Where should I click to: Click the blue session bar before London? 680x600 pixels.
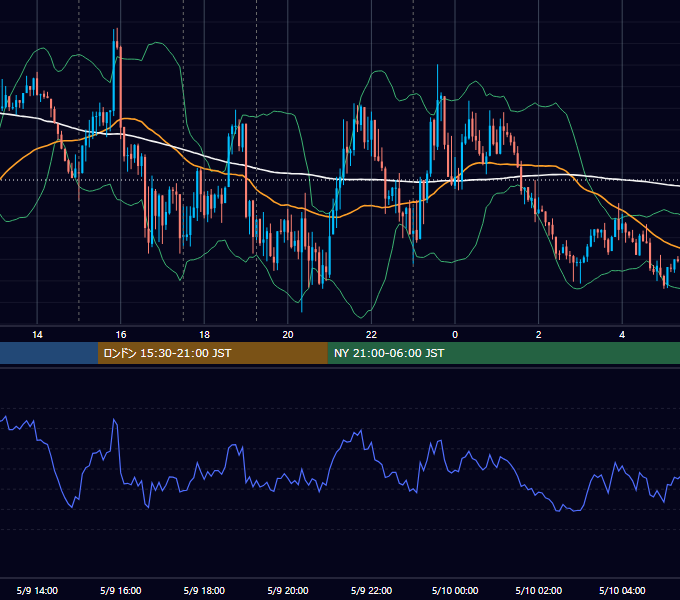(49, 353)
